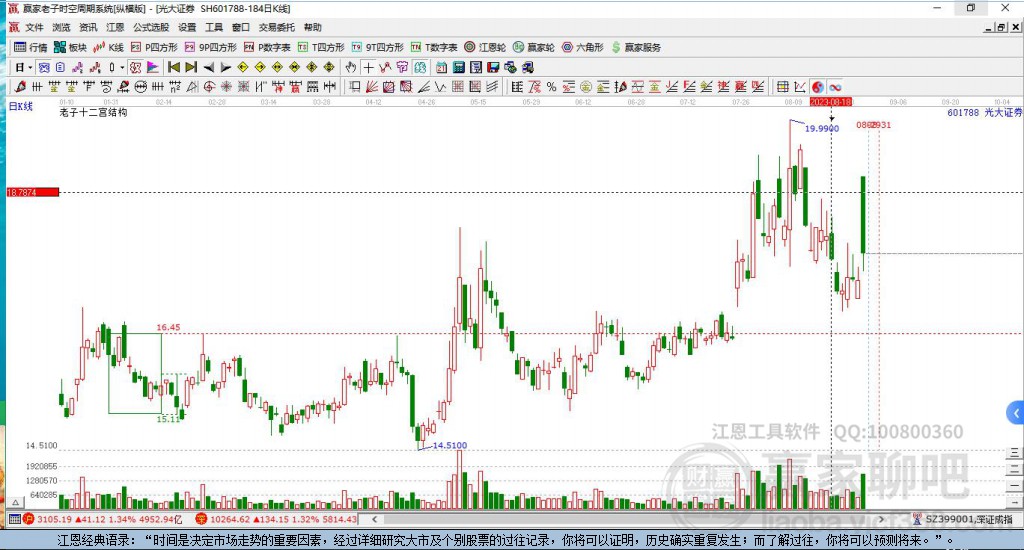Open the 江恩轮 Gann wheel
Viewport: 1024px width, 550px height.
(x=485, y=47)
